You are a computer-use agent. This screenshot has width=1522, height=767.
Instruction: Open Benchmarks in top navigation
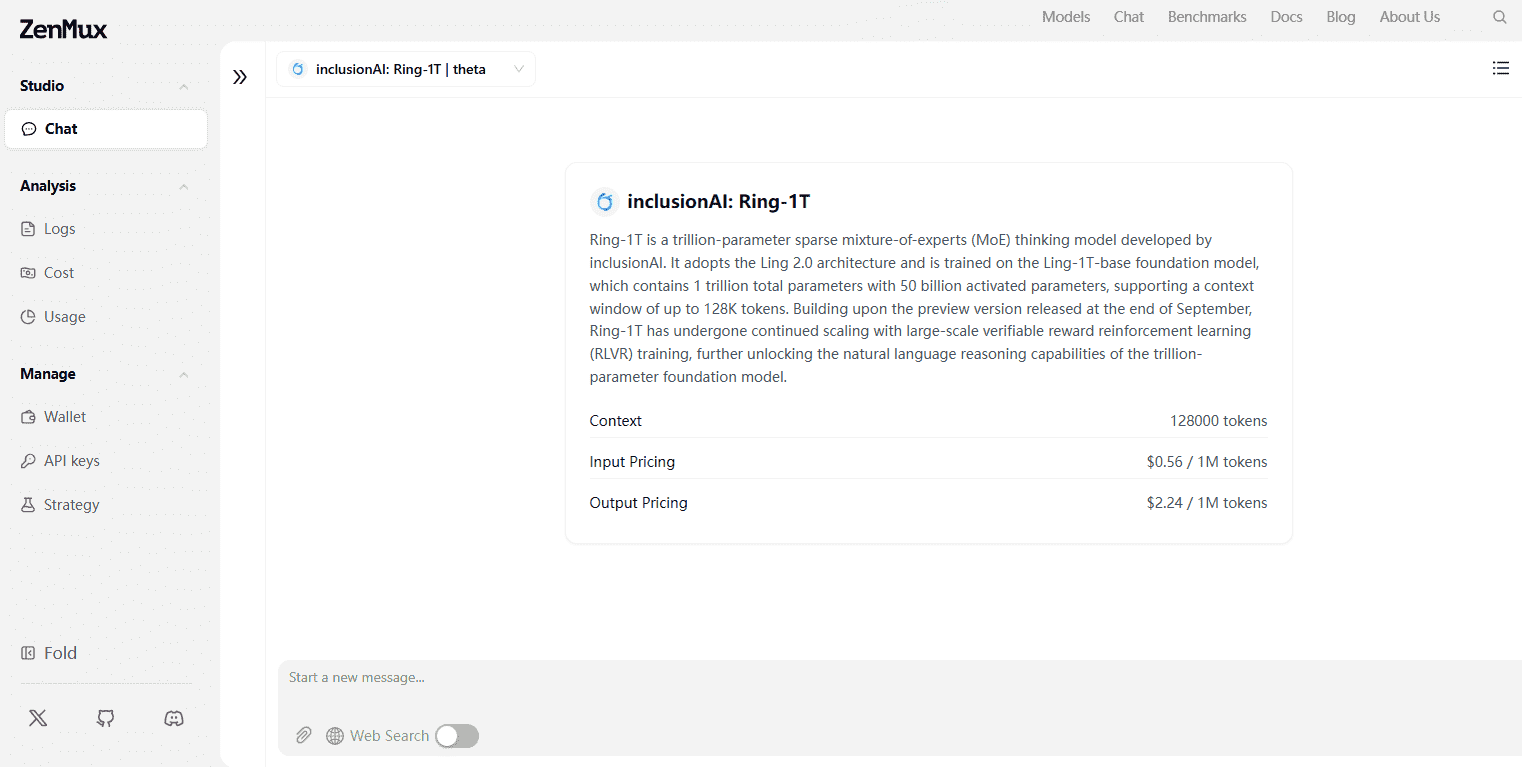tap(1207, 17)
